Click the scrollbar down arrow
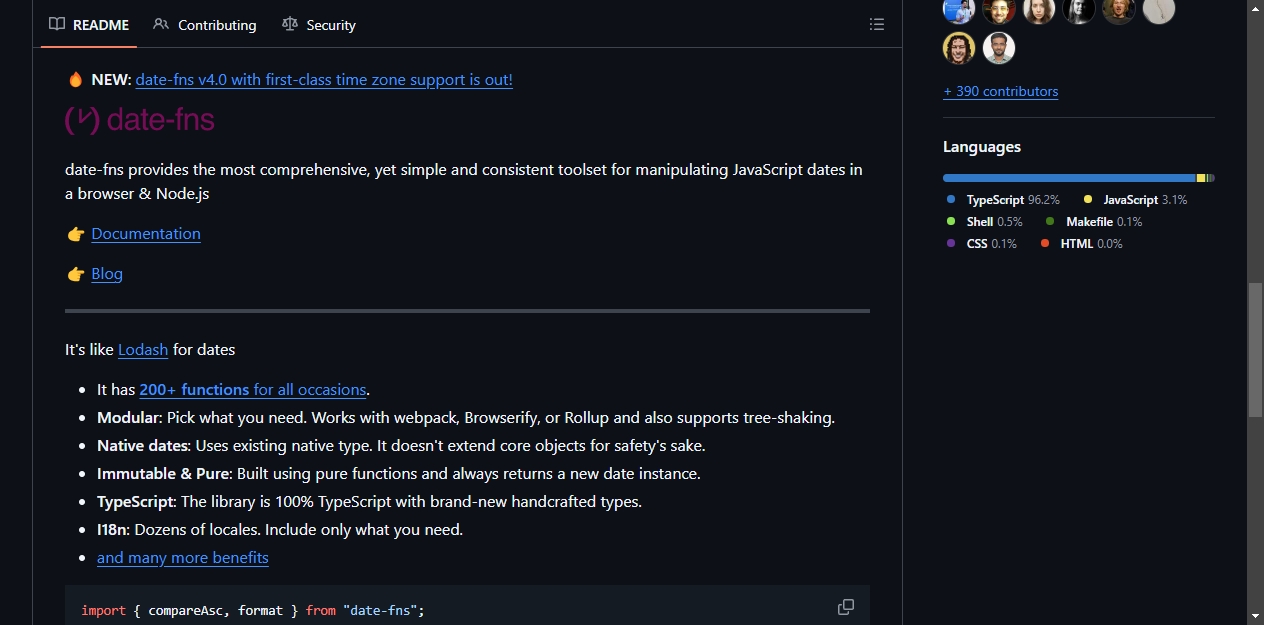This screenshot has height=625, width=1264. [1255, 616]
